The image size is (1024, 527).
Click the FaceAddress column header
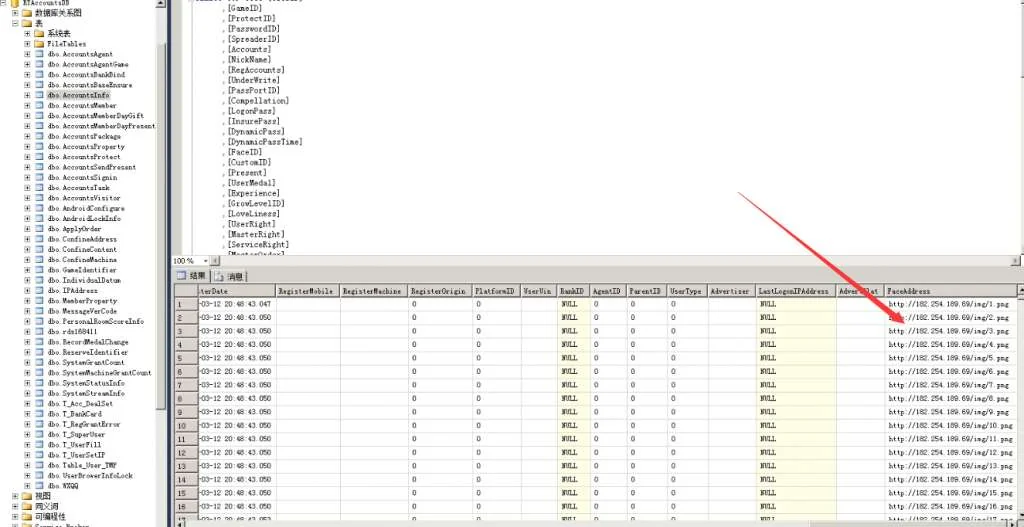click(x=908, y=291)
